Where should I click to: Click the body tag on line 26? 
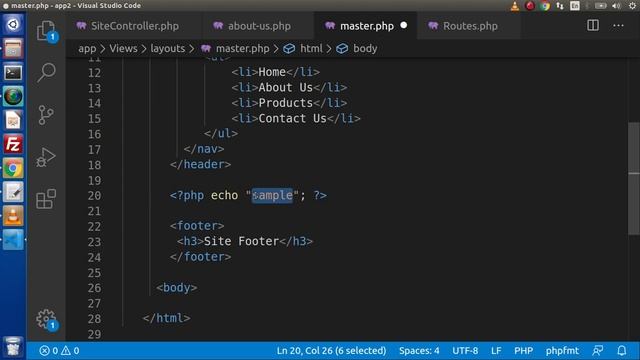(x=177, y=288)
